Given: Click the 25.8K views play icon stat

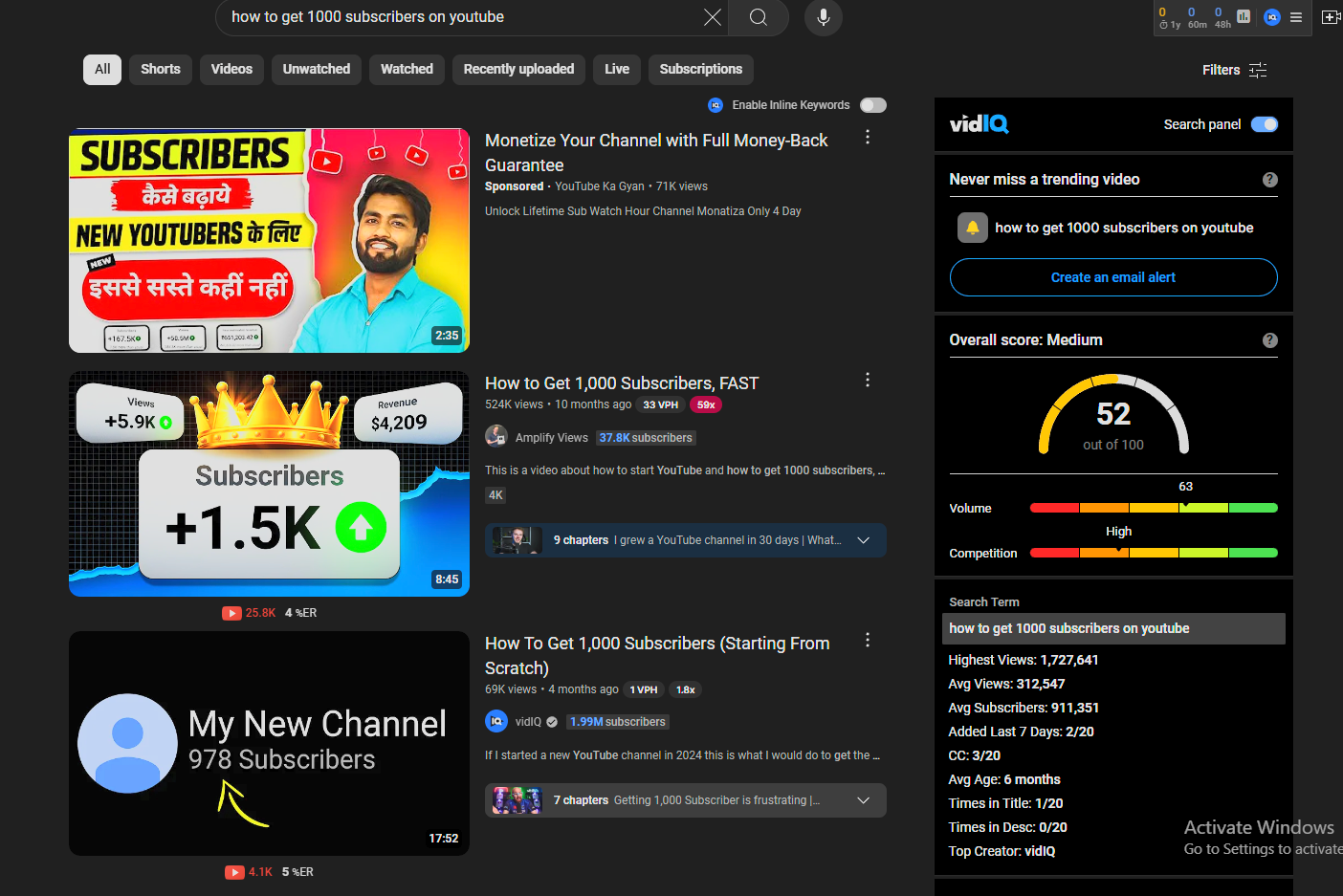Looking at the screenshot, I should pyautogui.click(x=249, y=613).
